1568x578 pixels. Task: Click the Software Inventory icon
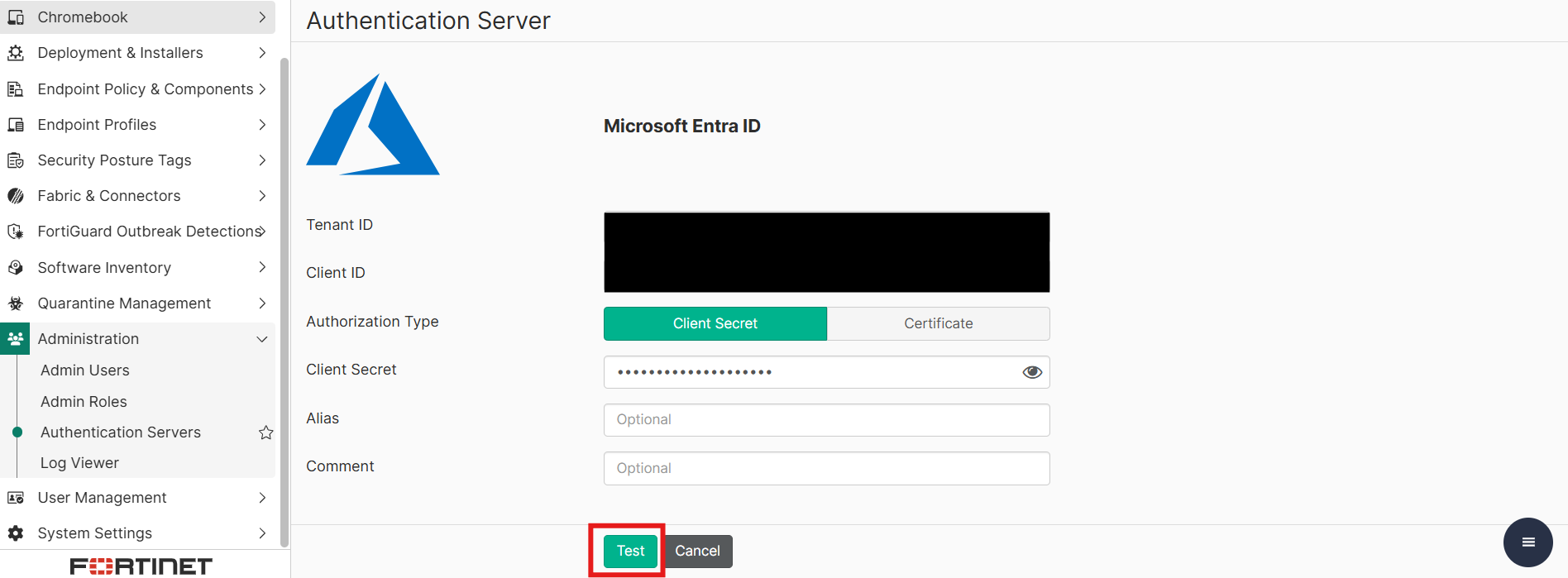coord(16,268)
